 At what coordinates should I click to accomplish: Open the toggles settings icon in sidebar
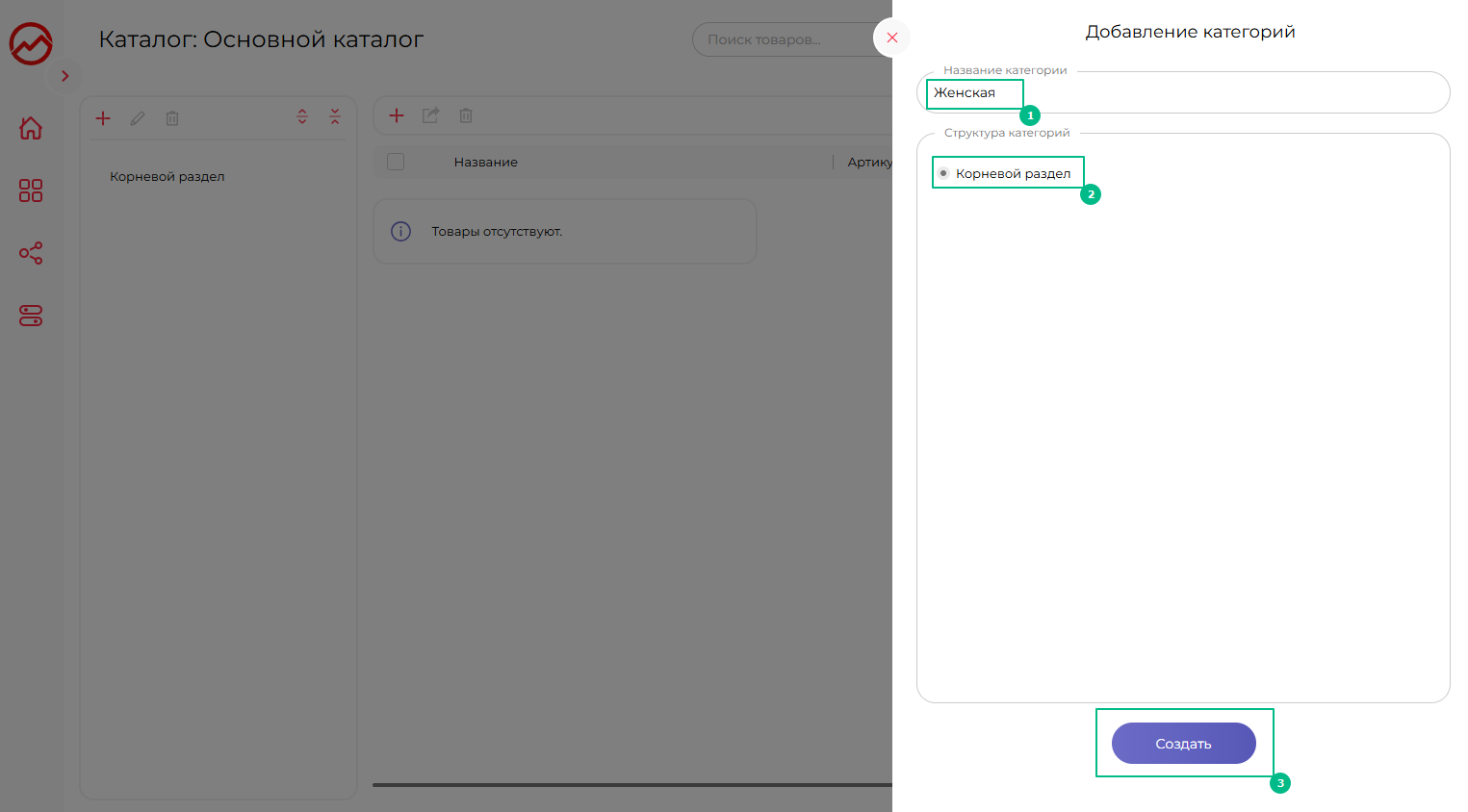click(x=31, y=316)
